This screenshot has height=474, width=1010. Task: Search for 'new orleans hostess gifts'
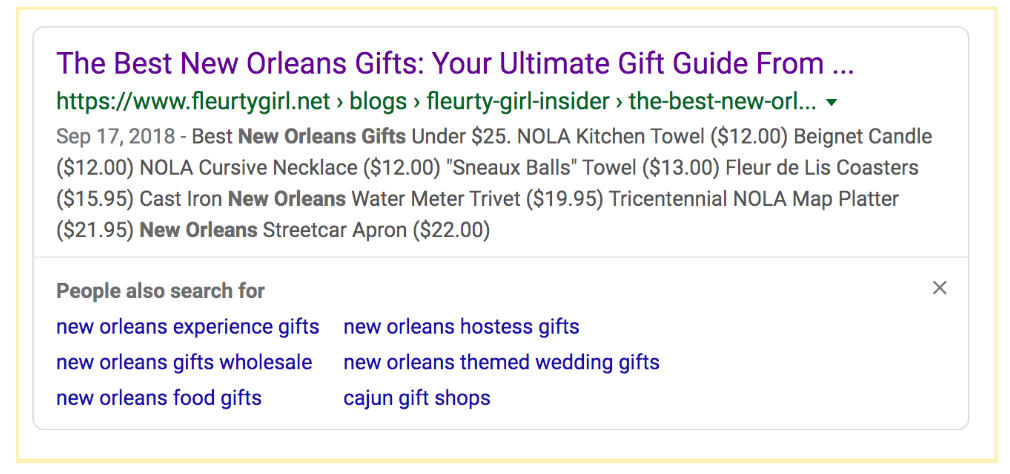(x=461, y=327)
